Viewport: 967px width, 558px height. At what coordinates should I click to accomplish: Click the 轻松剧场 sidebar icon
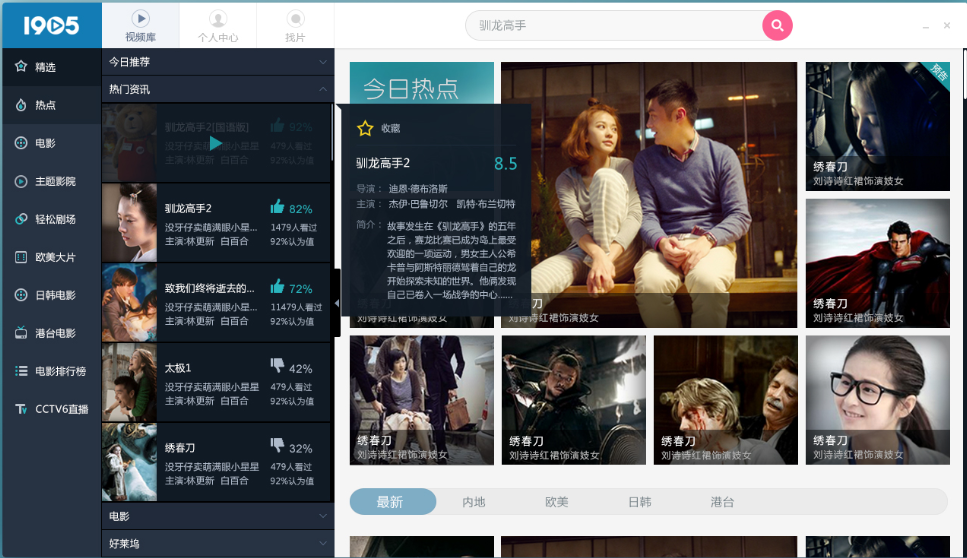tap(21, 219)
